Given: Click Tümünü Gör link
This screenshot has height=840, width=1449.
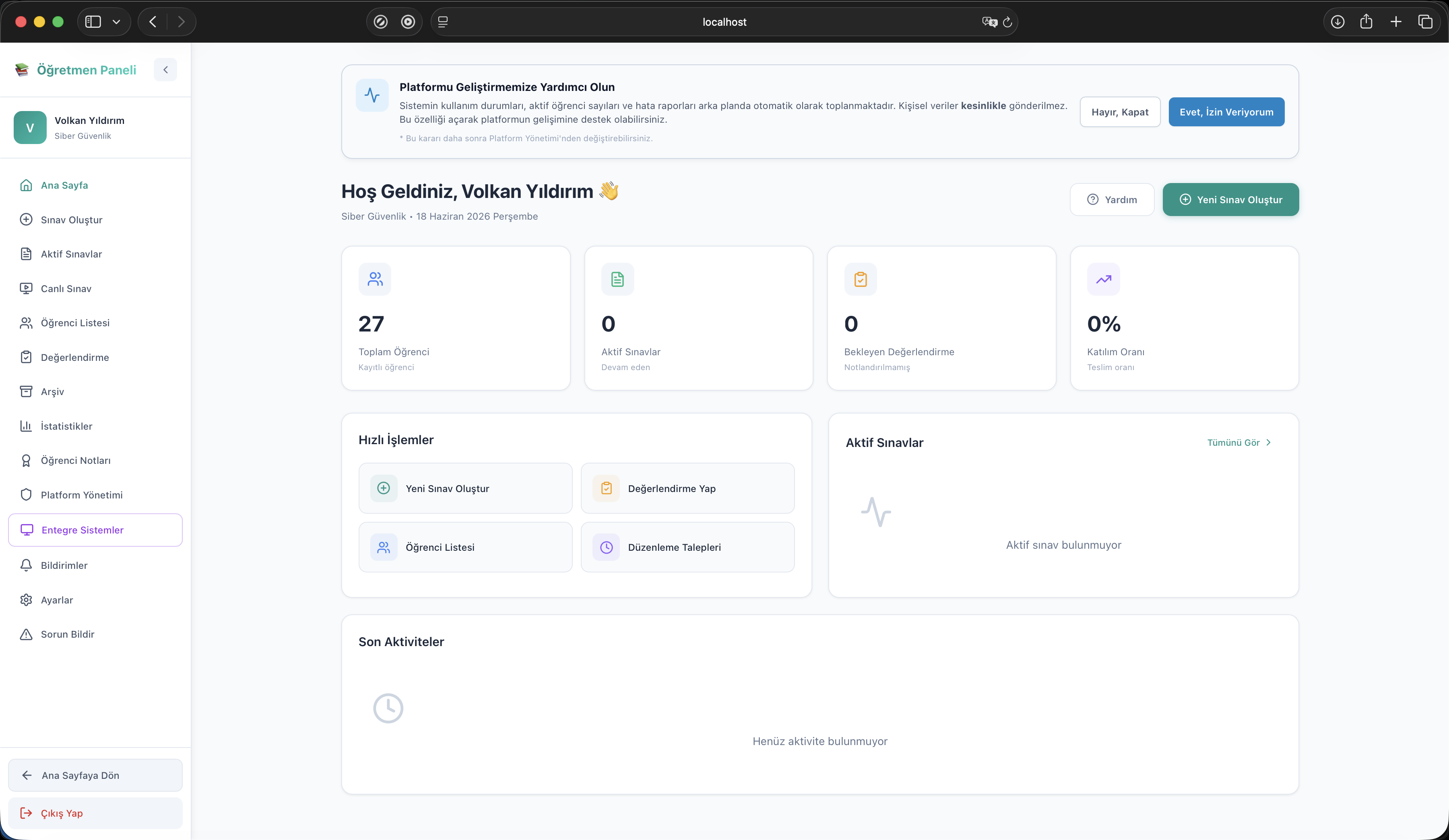Looking at the screenshot, I should click(1238, 443).
